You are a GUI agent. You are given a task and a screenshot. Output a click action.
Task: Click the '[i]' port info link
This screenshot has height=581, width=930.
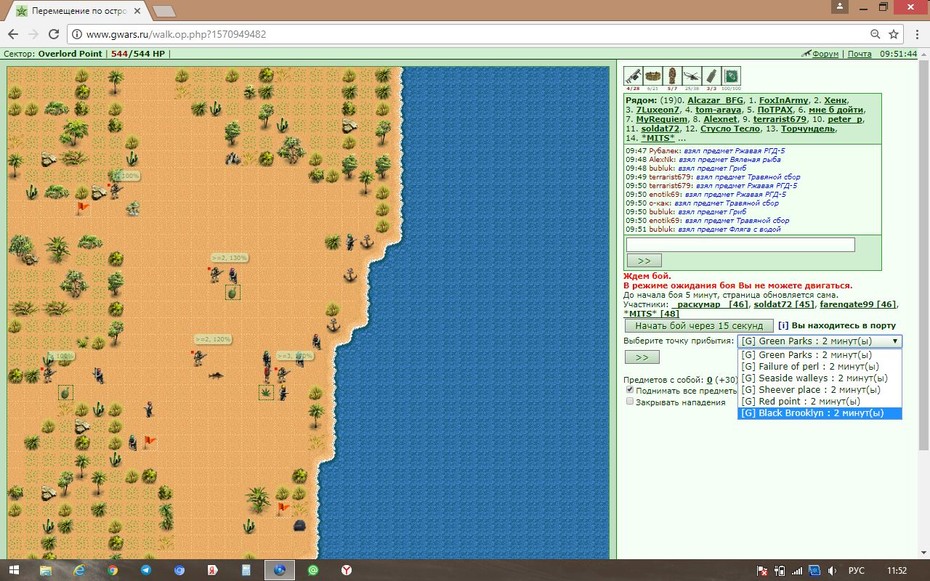(783, 325)
